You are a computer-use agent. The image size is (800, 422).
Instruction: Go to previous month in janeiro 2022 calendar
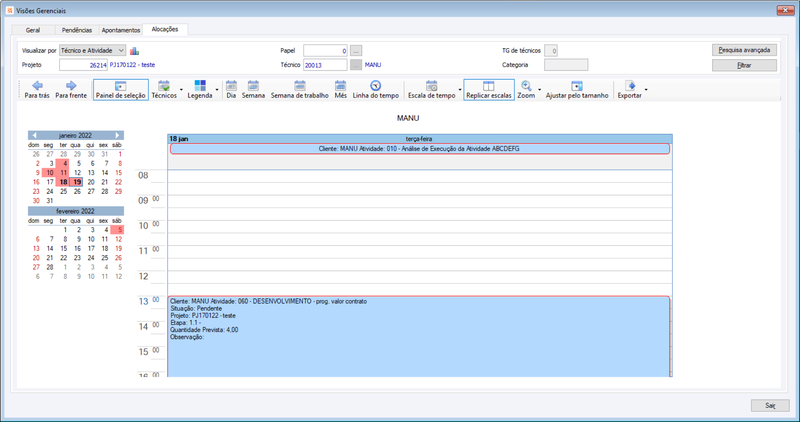coord(34,135)
